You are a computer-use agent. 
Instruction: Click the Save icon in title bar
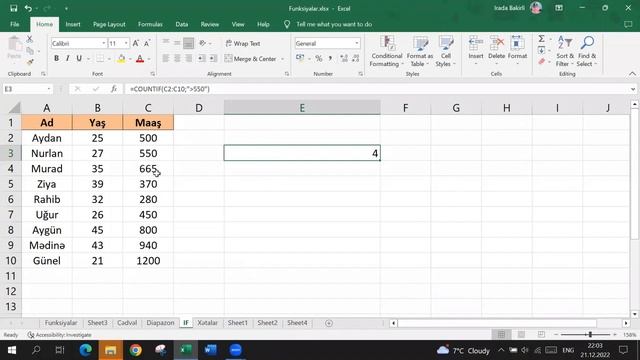coord(13,8)
